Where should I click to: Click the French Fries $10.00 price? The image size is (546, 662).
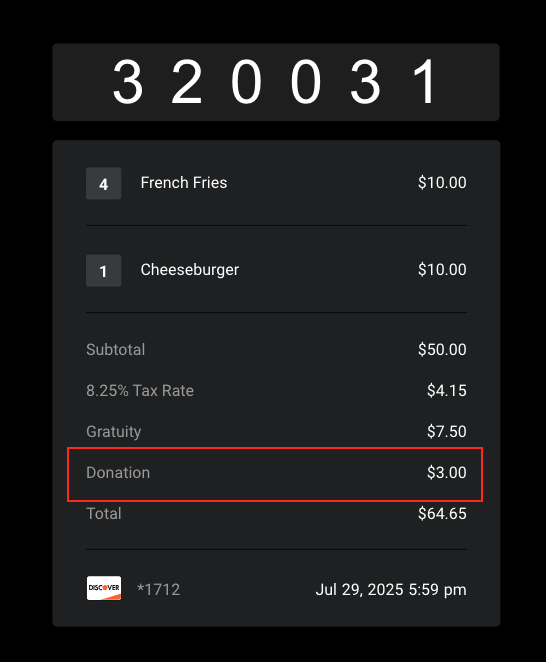point(442,183)
